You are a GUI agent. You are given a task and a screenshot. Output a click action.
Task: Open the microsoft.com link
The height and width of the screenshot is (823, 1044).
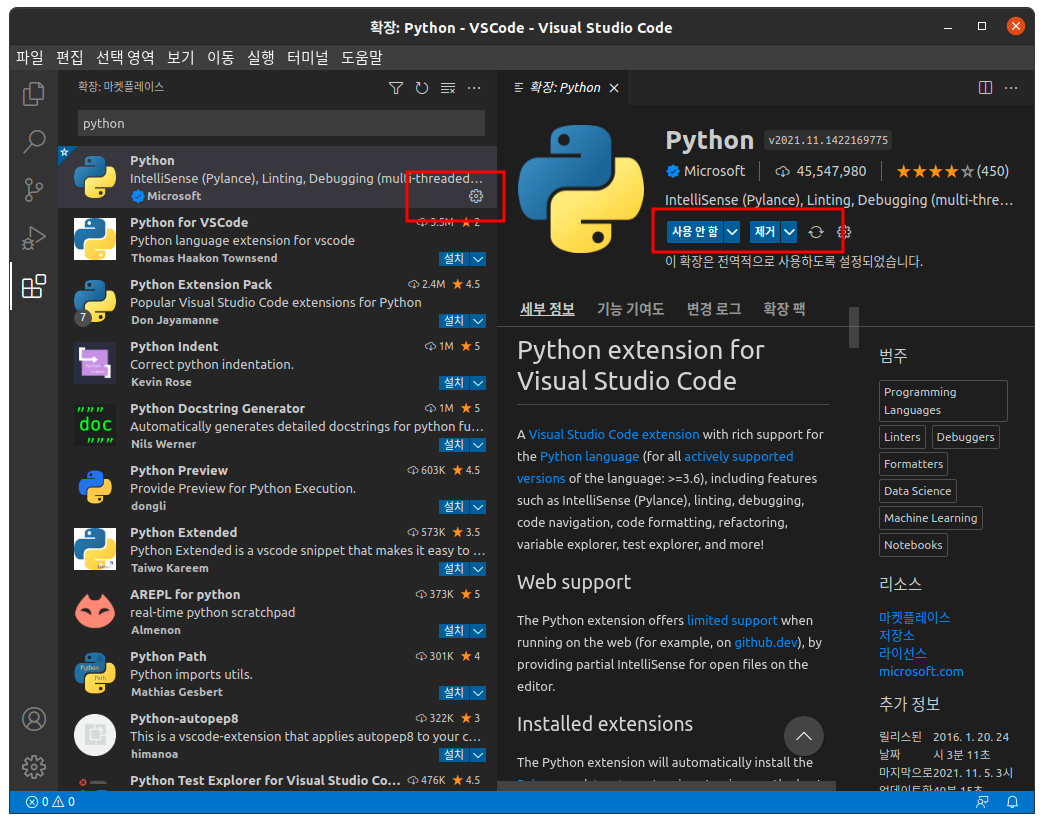[x=921, y=671]
